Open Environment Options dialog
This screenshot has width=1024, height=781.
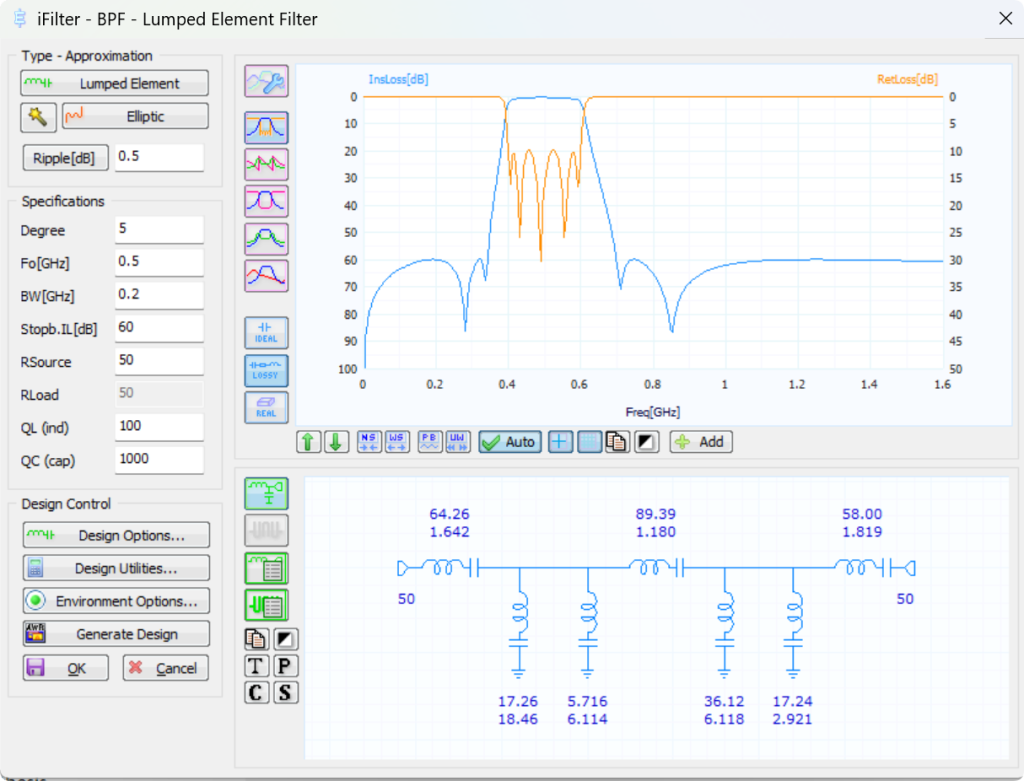(x=116, y=601)
